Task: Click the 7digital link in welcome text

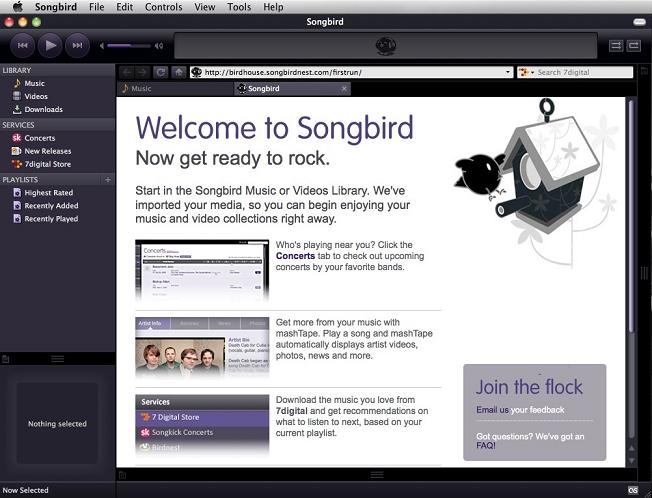Action: point(291,411)
